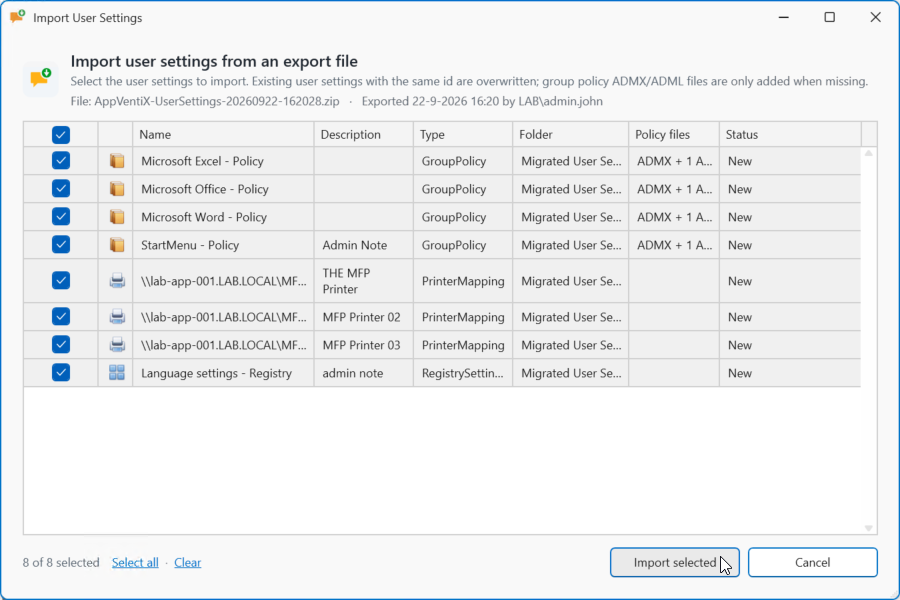Click the 'admin note' description in Language row
This screenshot has height=600, width=900.
(363, 374)
